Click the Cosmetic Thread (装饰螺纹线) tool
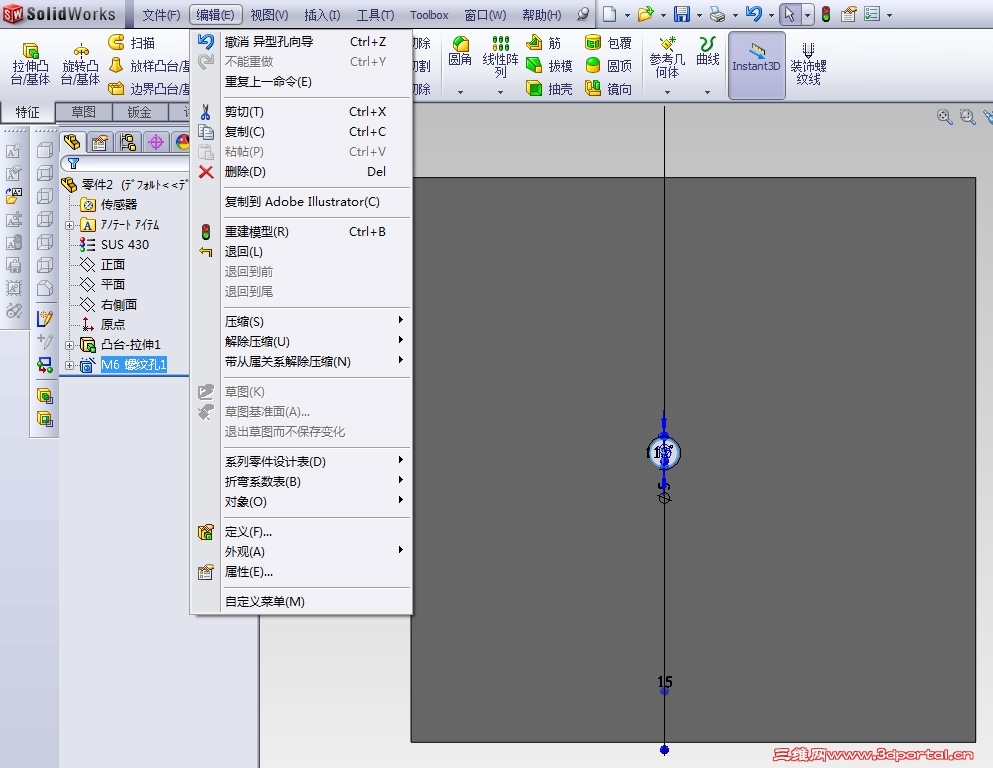 click(x=808, y=63)
